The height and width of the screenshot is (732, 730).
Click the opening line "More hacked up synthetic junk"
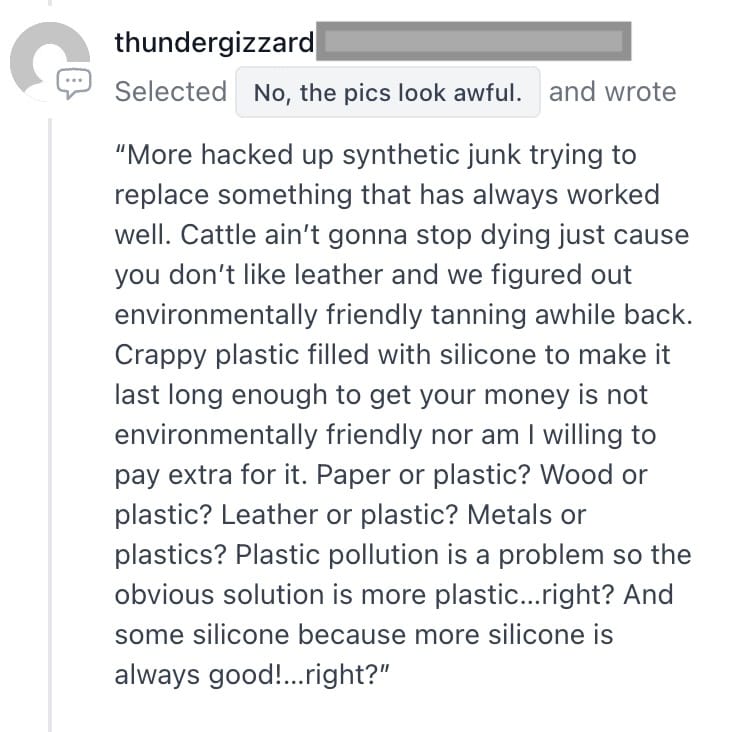pyautogui.click(x=318, y=155)
